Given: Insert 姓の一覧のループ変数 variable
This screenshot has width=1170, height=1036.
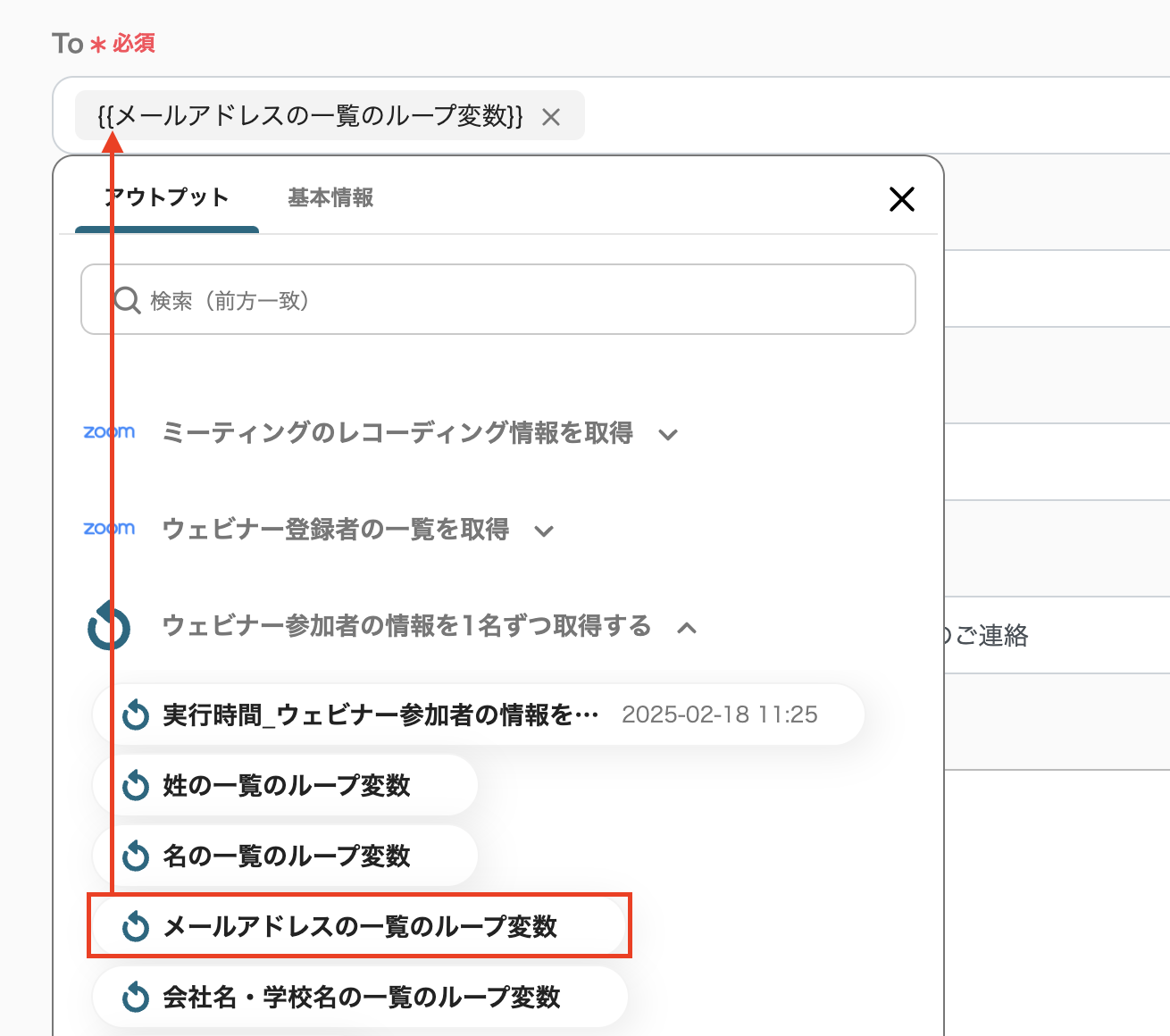Looking at the screenshot, I should (x=286, y=785).
